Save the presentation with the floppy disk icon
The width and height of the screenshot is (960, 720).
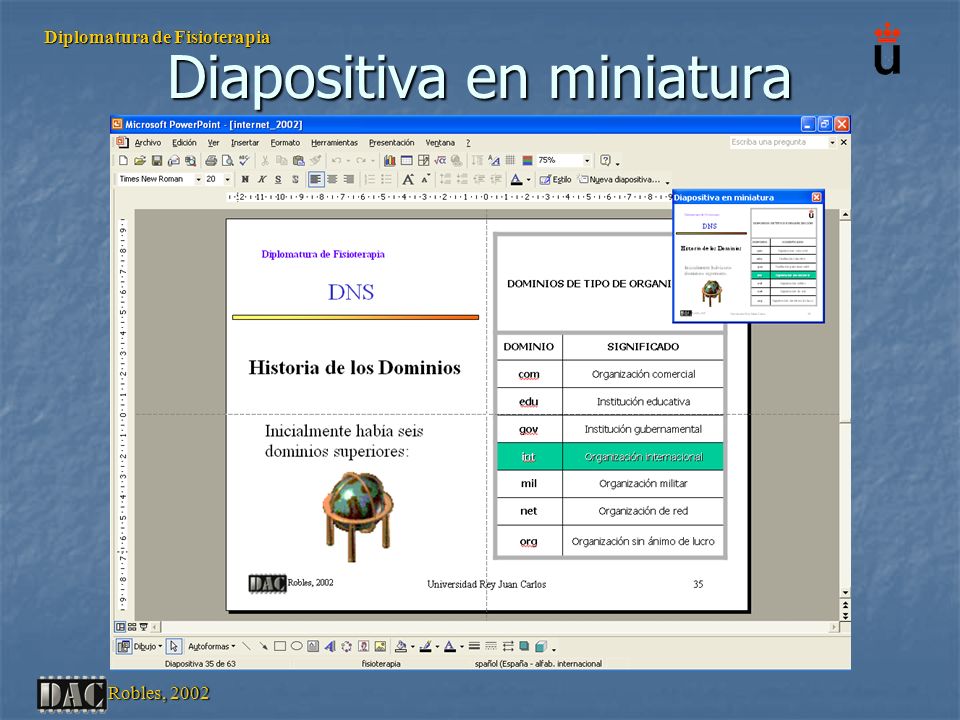(x=157, y=160)
